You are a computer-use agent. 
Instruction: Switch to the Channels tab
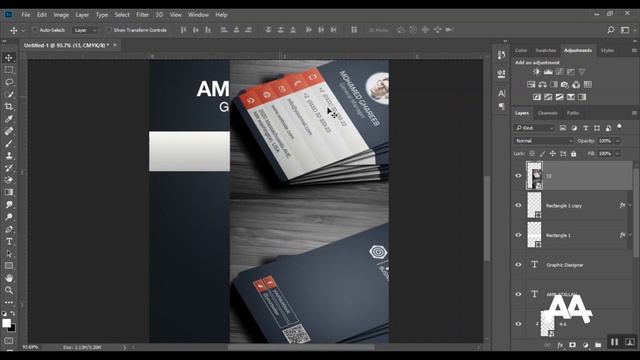point(547,113)
